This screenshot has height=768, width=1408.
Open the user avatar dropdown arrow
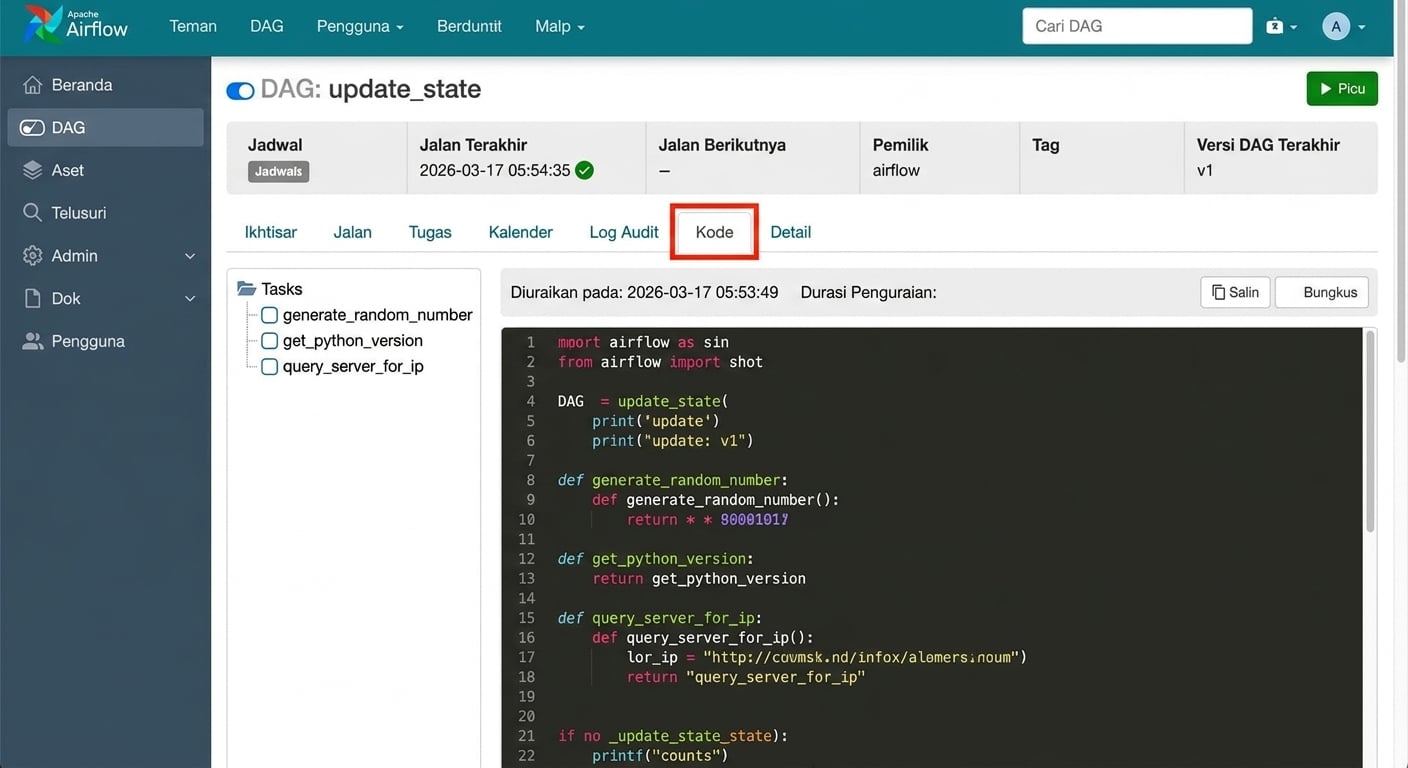point(1362,27)
